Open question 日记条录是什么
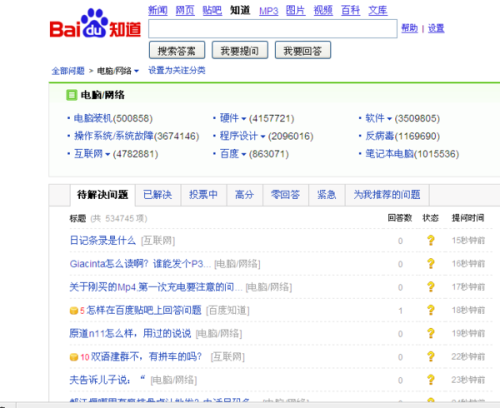 (103, 240)
